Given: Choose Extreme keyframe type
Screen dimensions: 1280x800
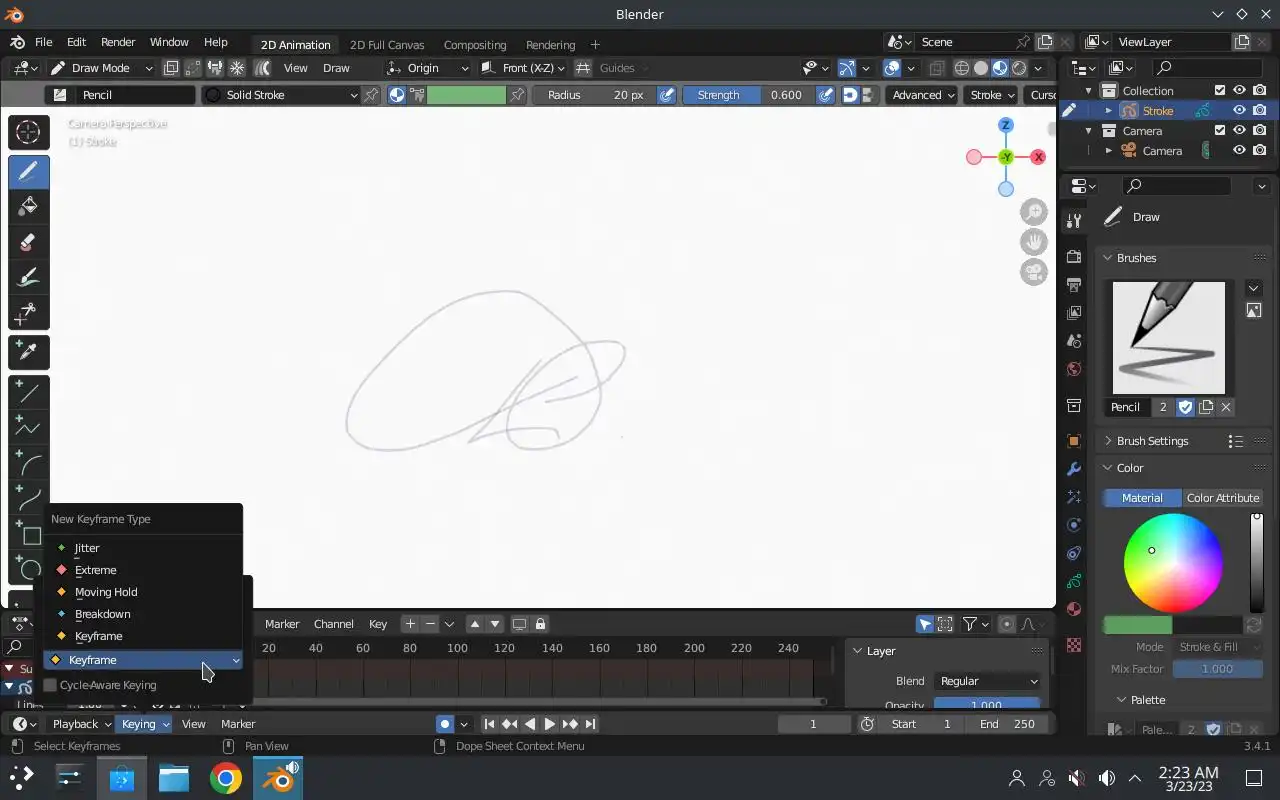Looking at the screenshot, I should [142, 570].
